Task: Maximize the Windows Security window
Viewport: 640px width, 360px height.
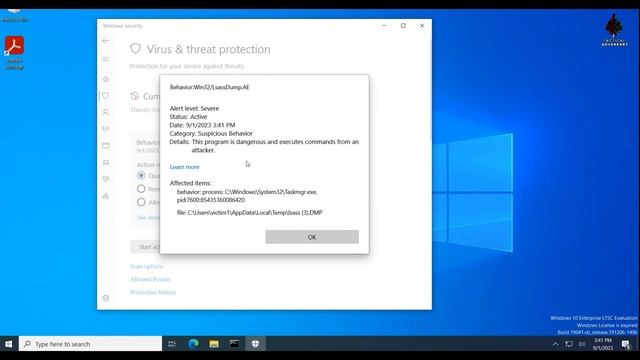Action: pyautogui.click(x=403, y=26)
